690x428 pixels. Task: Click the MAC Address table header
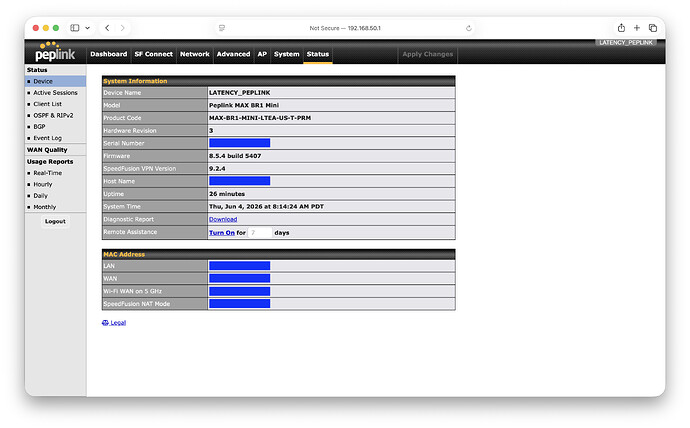(x=279, y=255)
